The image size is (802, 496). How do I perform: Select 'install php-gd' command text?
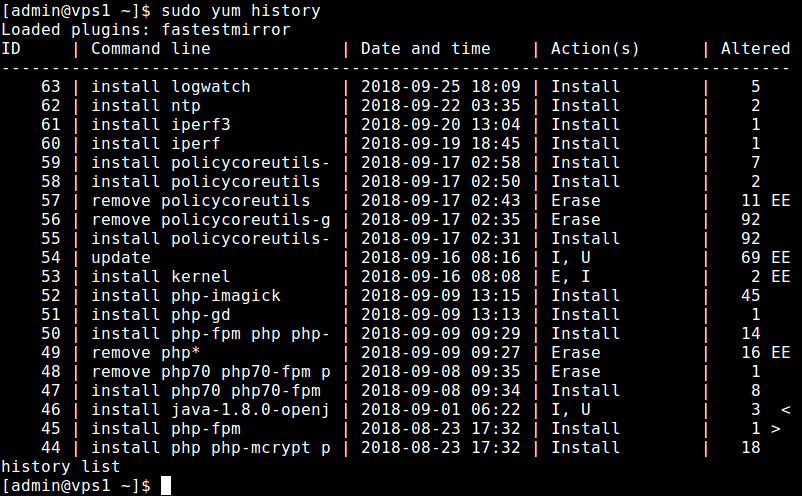(x=161, y=314)
